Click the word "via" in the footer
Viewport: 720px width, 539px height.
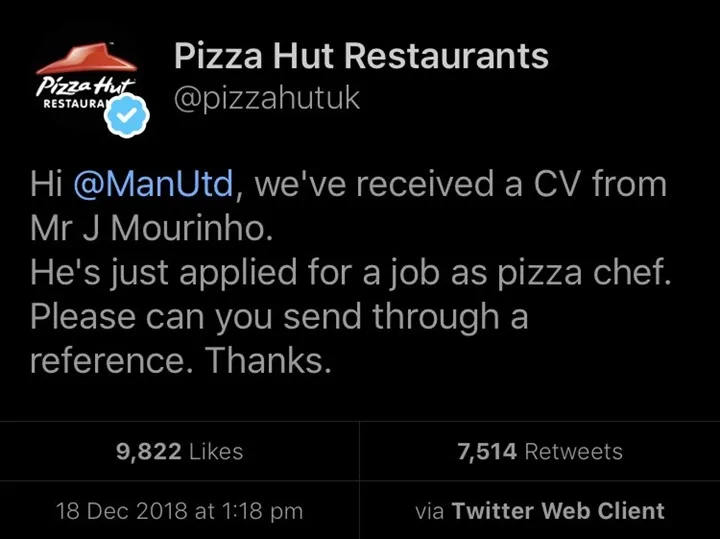click(429, 511)
